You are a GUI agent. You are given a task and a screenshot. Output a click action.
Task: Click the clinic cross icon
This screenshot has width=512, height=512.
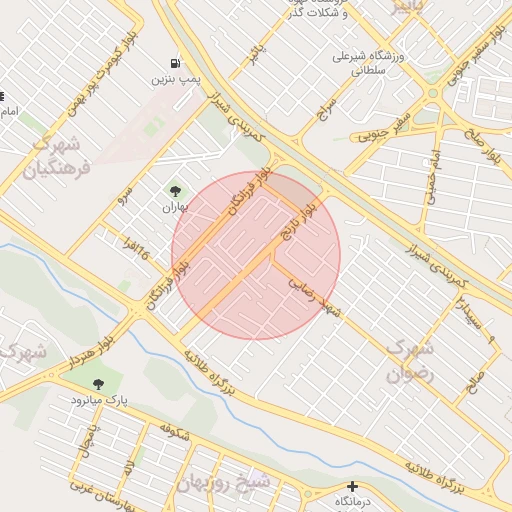tap(352, 487)
